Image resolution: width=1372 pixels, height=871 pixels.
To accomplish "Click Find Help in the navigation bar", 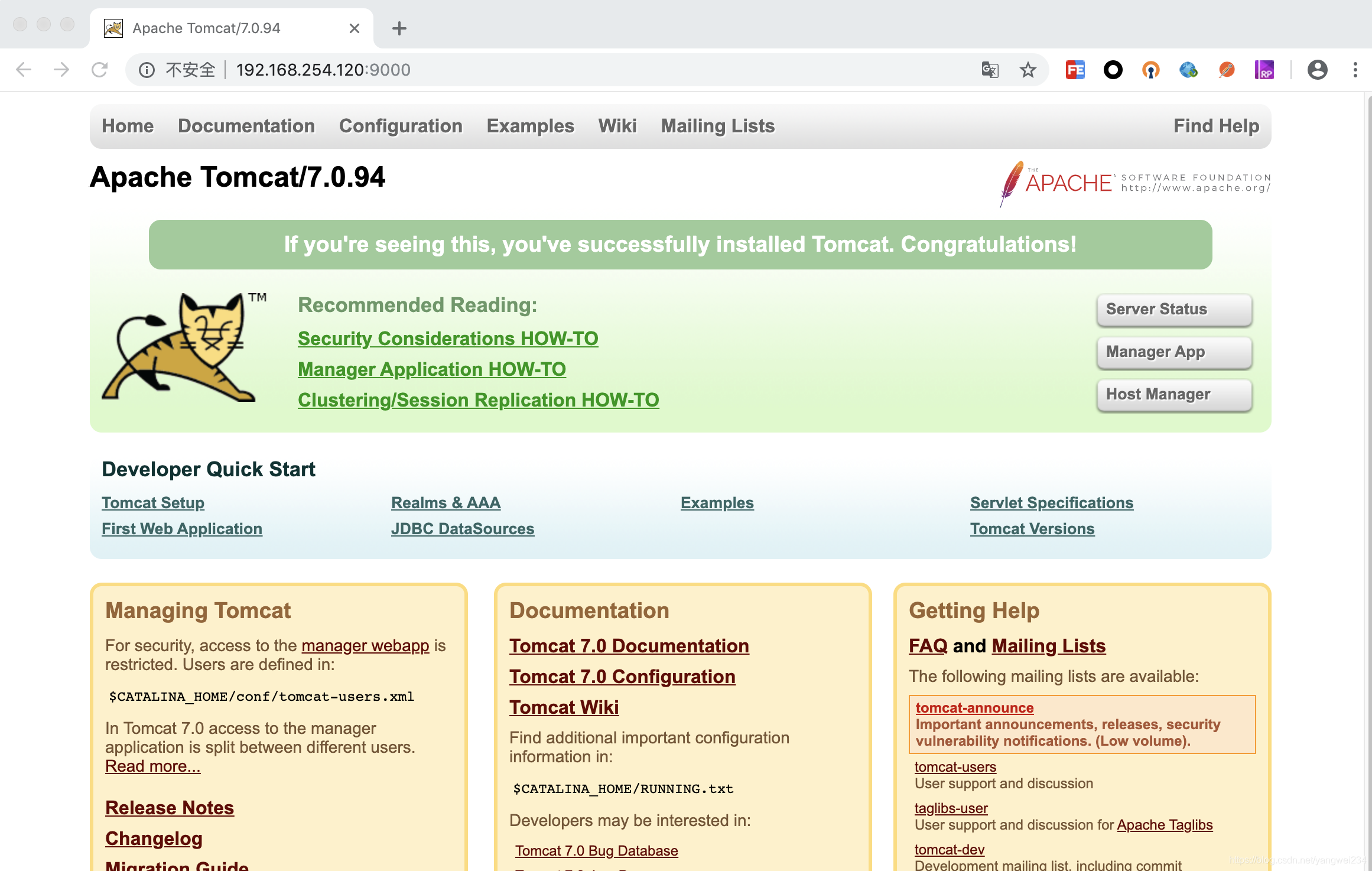I will [x=1217, y=126].
